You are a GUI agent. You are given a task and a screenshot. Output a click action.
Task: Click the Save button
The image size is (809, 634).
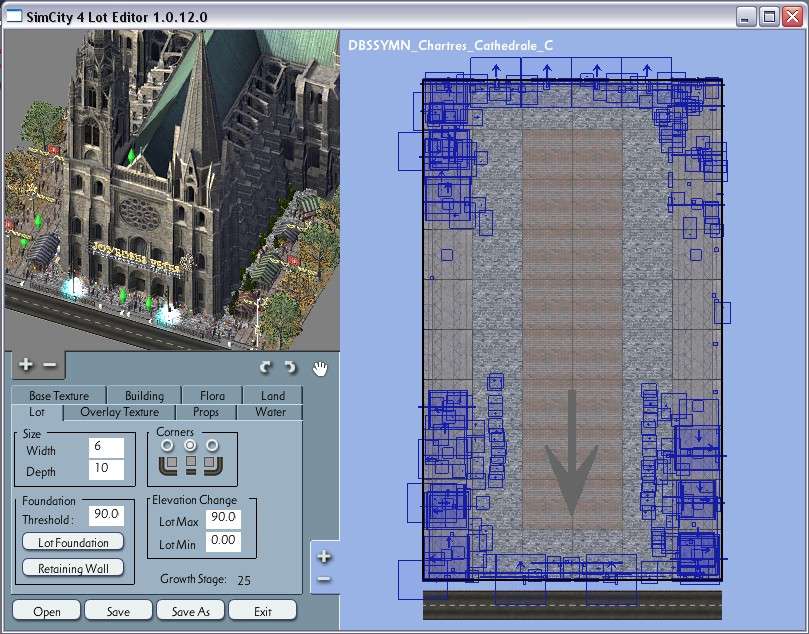click(118, 611)
